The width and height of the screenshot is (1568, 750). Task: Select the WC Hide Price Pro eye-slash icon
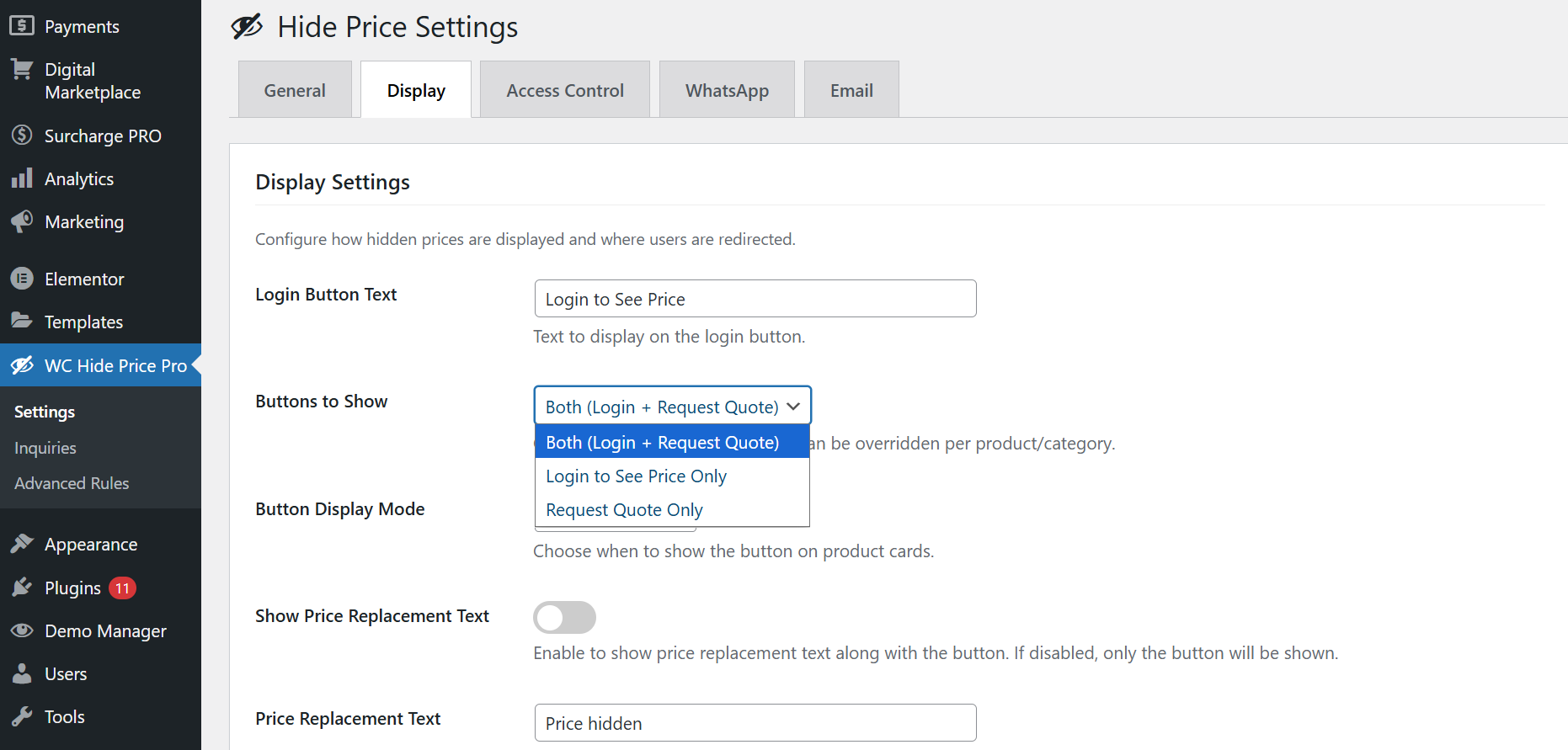coord(23,365)
